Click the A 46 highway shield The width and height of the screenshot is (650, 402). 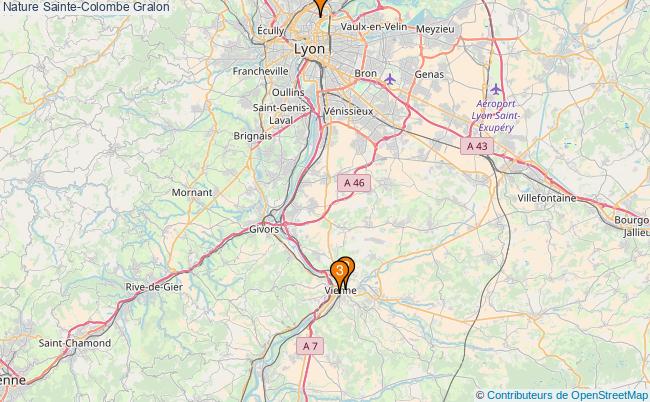tap(354, 183)
